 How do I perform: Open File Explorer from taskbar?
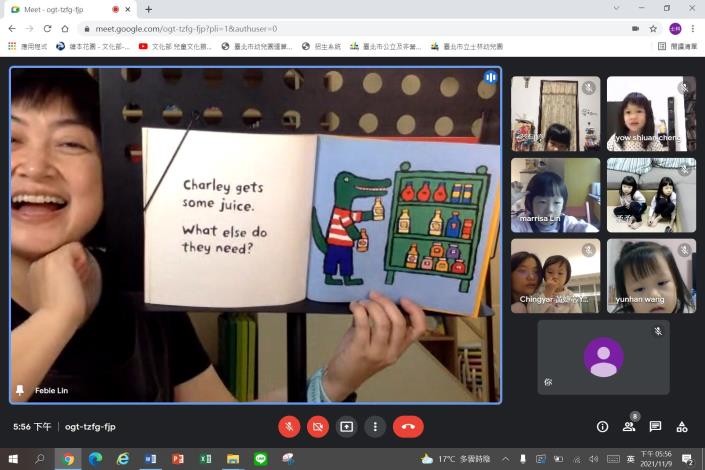[233, 459]
